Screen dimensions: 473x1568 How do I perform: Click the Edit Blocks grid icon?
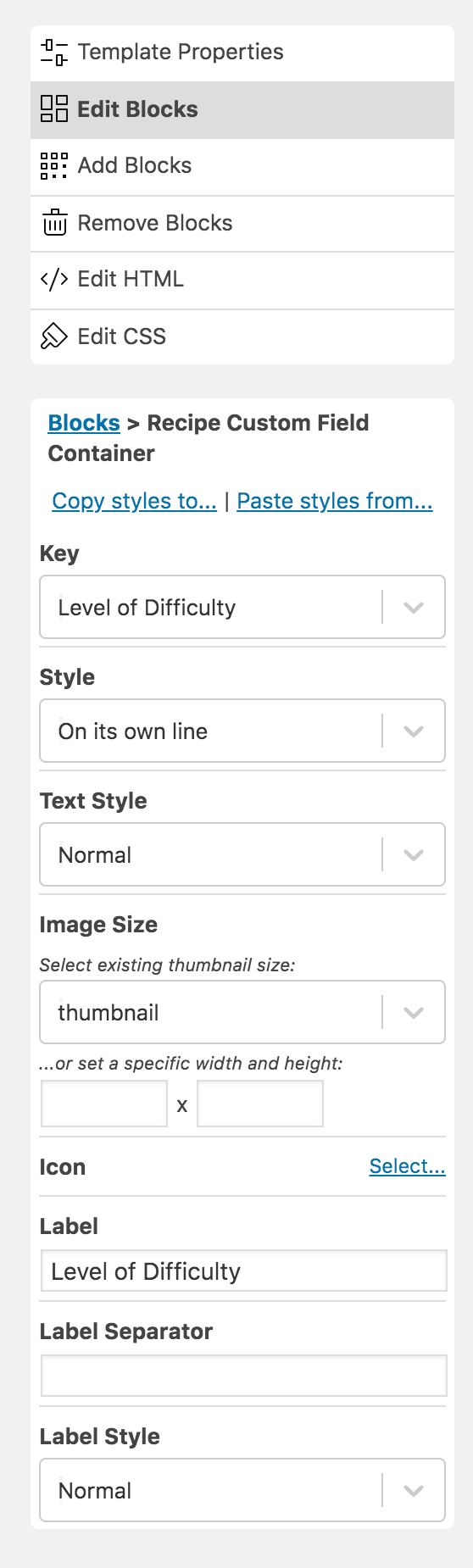54,108
